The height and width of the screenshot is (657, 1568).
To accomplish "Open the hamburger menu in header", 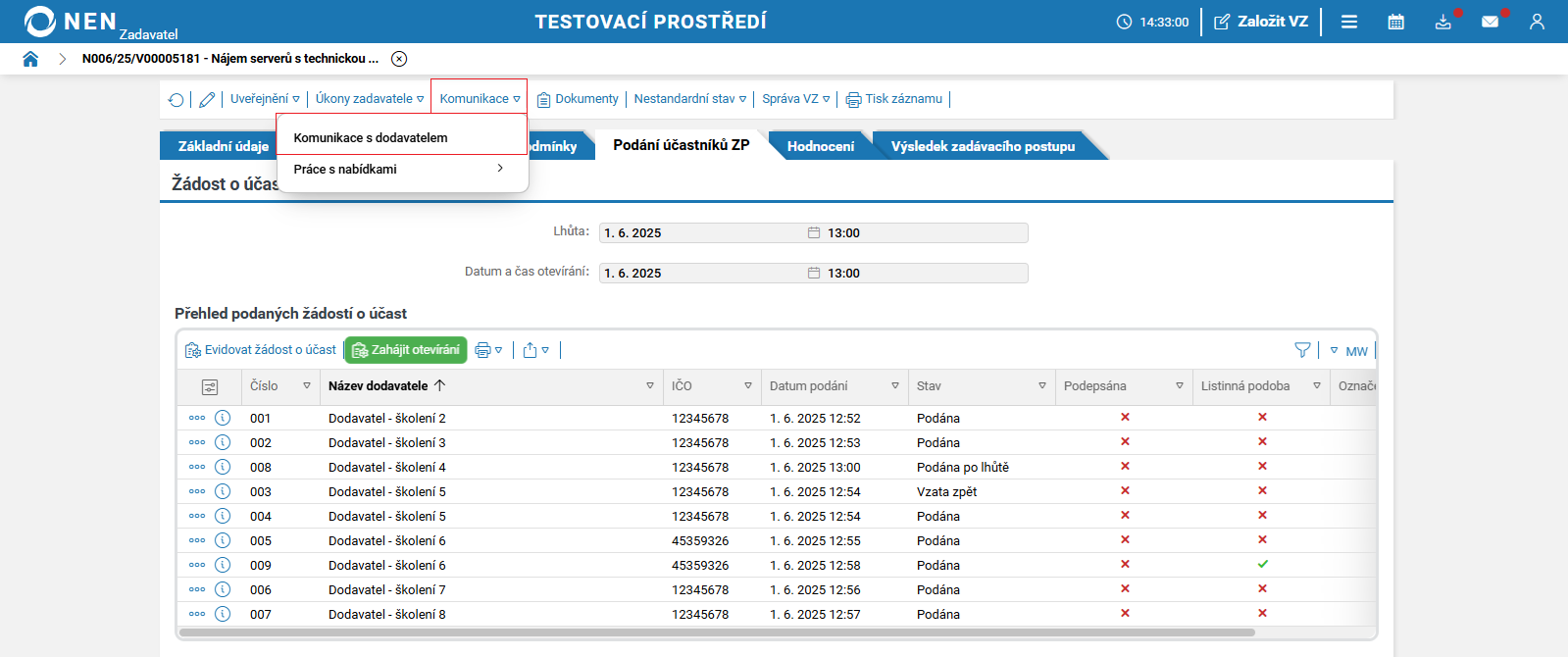I will tap(1349, 22).
